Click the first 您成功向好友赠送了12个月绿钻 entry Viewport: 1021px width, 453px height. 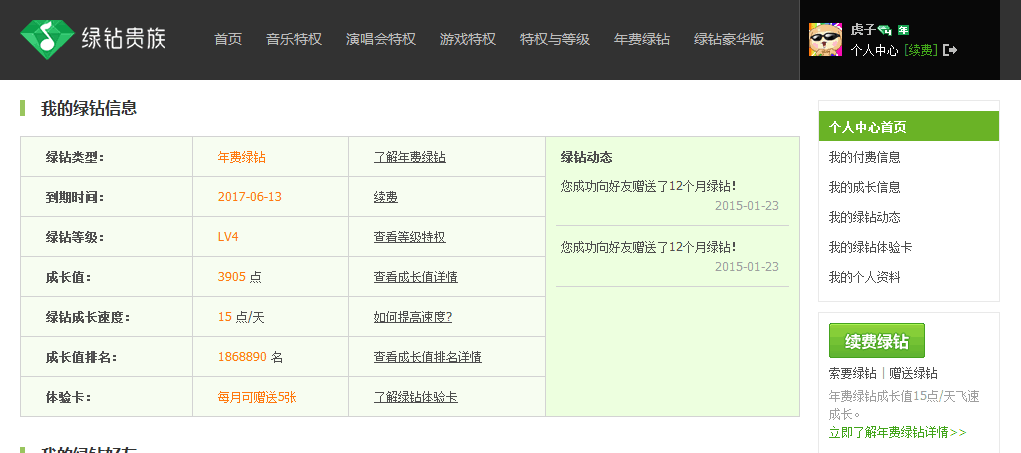(x=649, y=186)
